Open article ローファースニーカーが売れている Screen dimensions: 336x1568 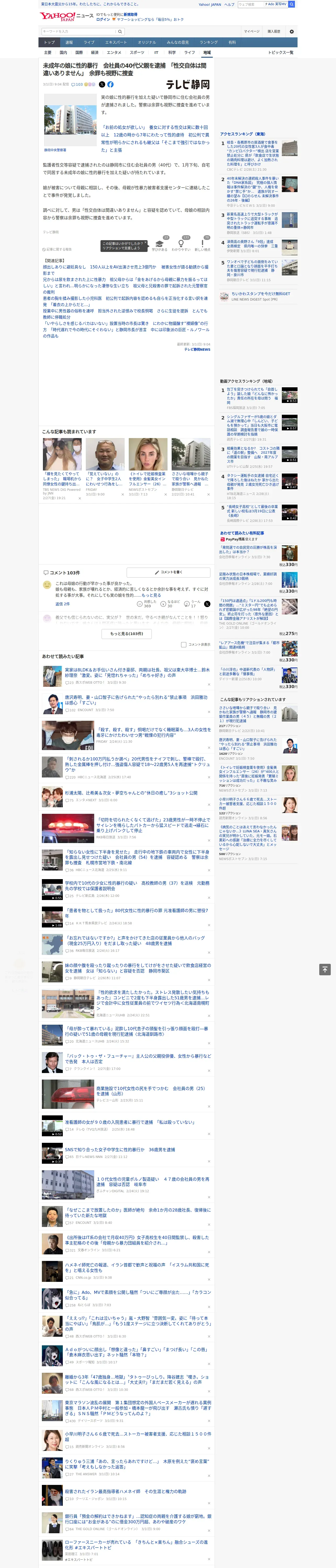(x=136, y=1545)
